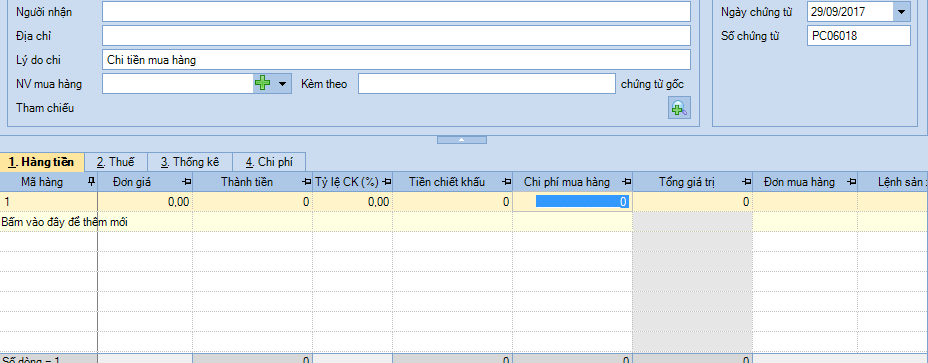Pin the Tỷ lệ CK (%) column
The image size is (928, 363).
[x=386, y=182]
